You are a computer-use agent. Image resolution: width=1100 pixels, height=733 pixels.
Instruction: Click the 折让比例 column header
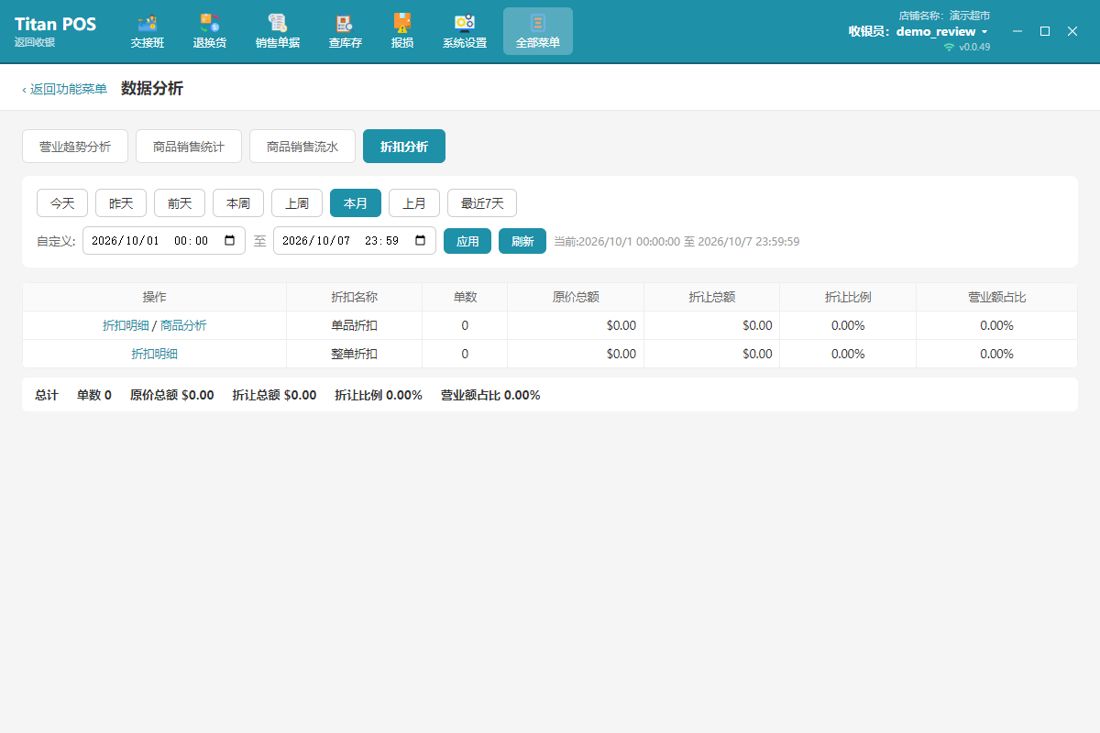pyautogui.click(x=848, y=297)
